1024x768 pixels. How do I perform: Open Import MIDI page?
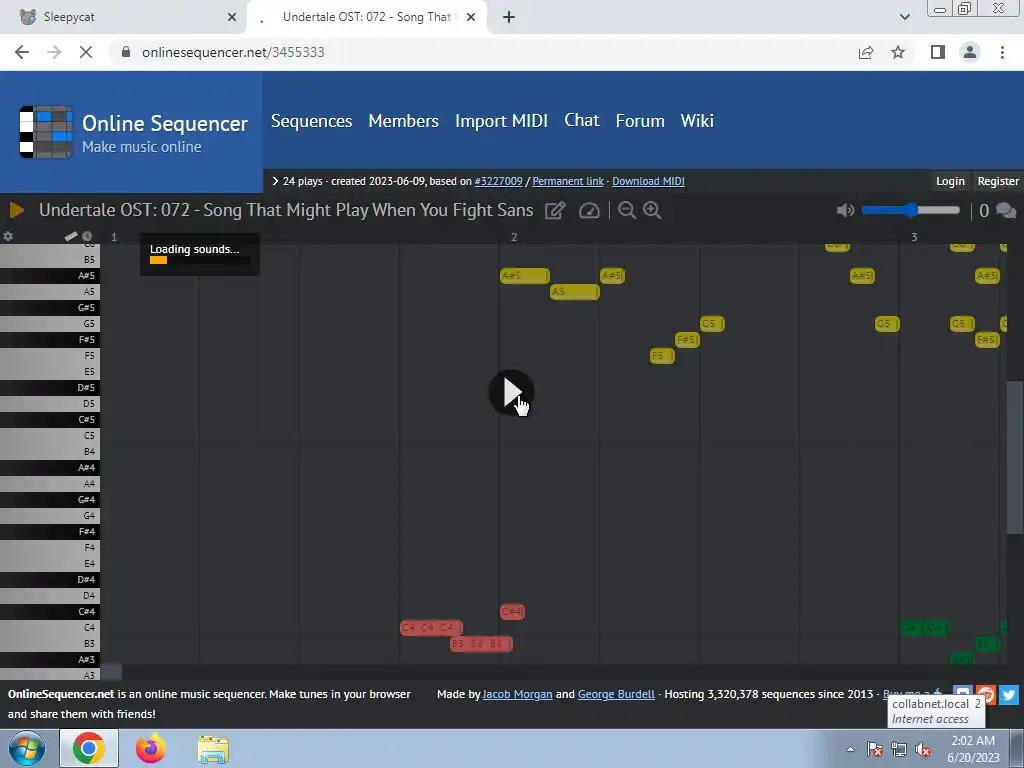[502, 121]
